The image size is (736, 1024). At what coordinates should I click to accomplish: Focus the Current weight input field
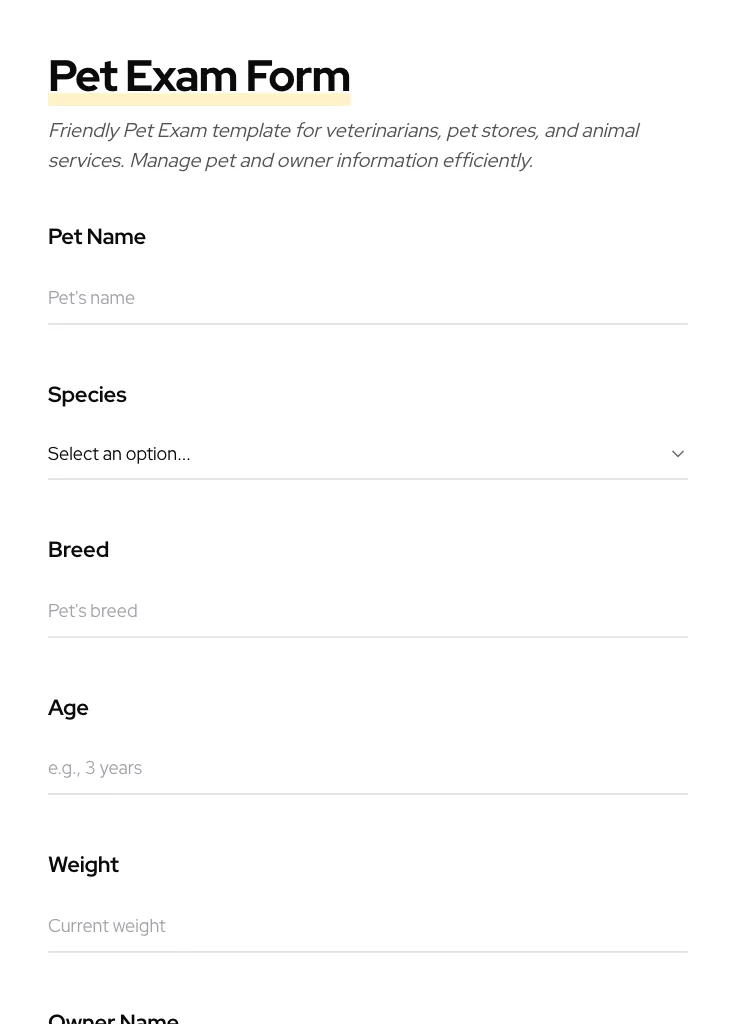(x=367, y=926)
